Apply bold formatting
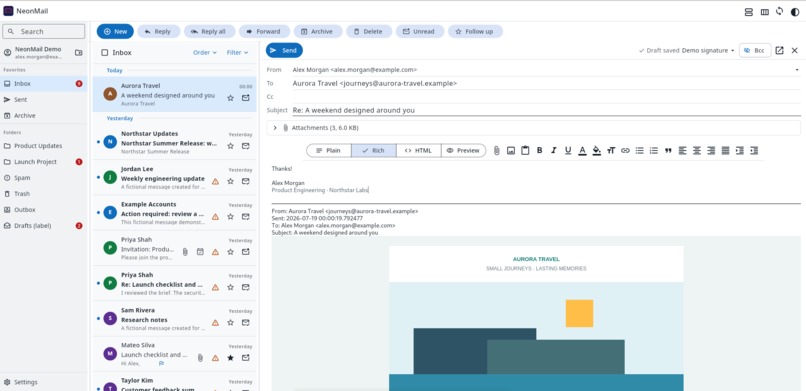The image size is (806, 391). coord(539,151)
